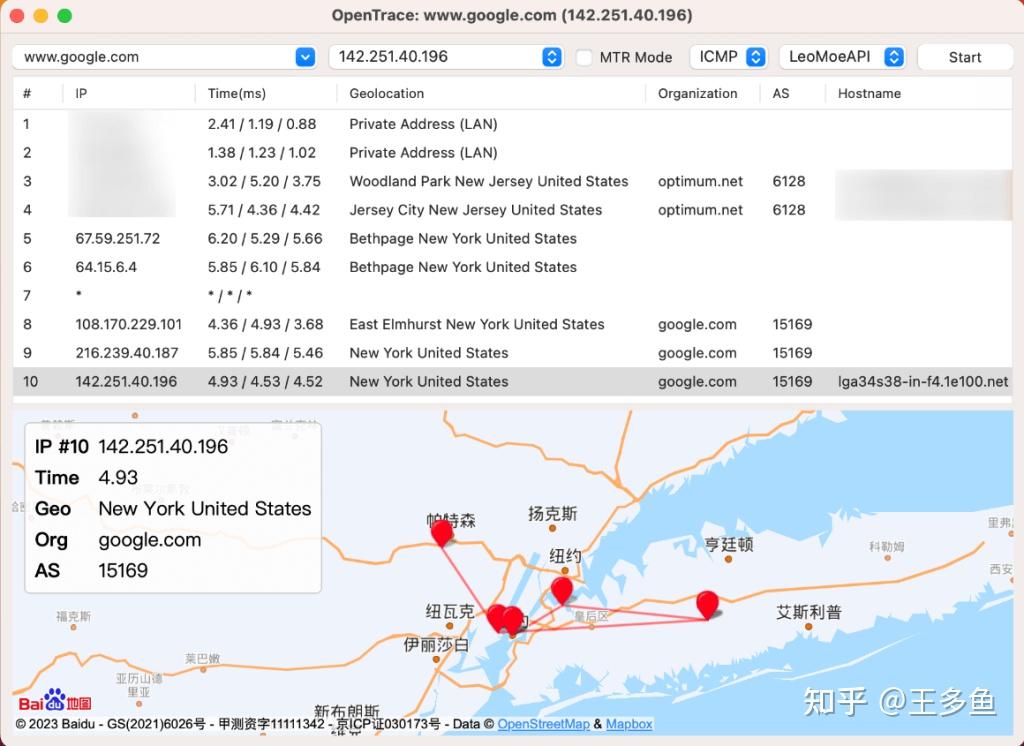1024x746 pixels.
Task: Open the Mapbox attribution link
Action: (630, 724)
